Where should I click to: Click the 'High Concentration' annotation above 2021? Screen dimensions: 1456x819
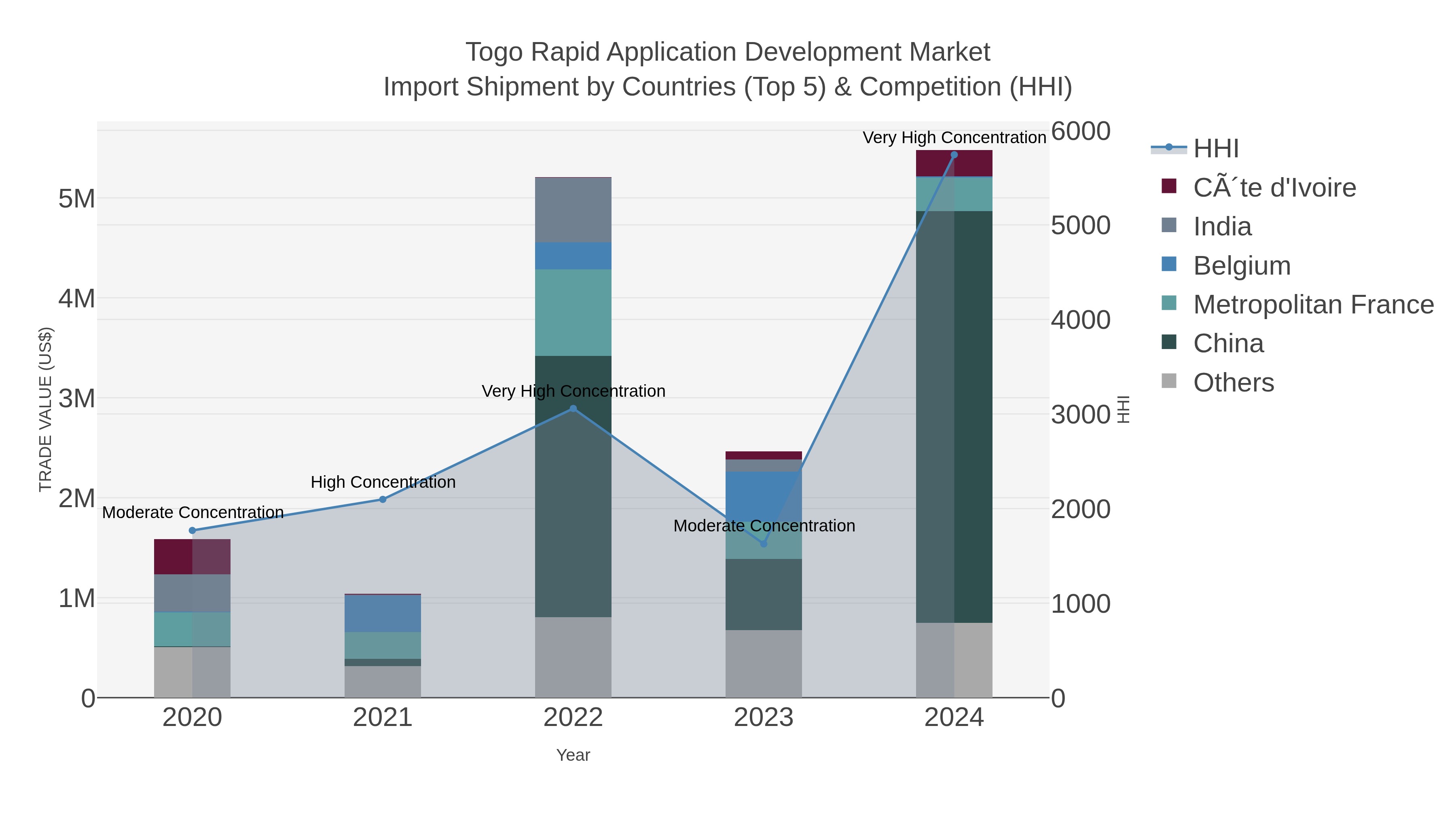click(x=383, y=482)
